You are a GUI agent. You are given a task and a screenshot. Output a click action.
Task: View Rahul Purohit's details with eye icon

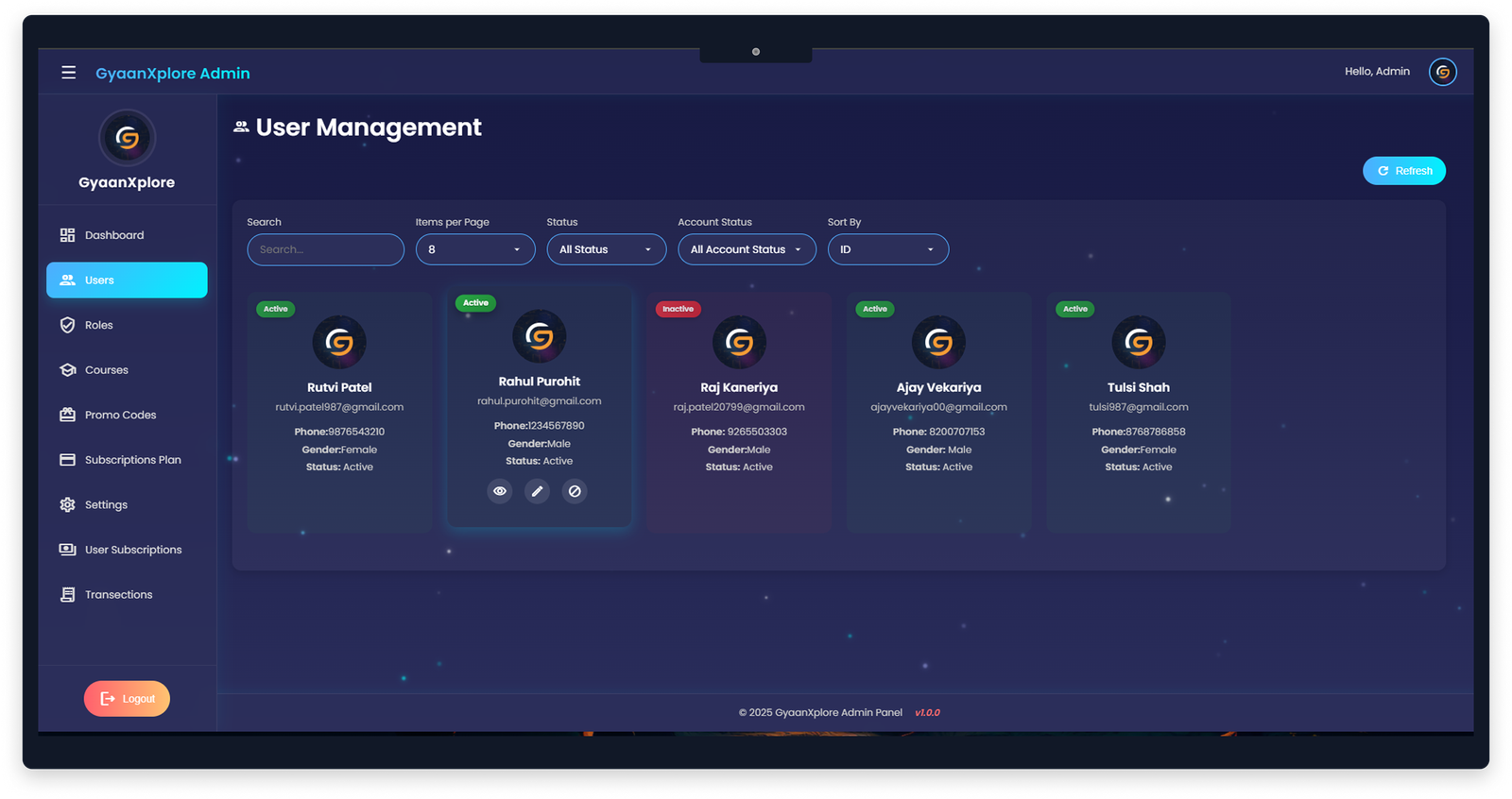pos(500,491)
